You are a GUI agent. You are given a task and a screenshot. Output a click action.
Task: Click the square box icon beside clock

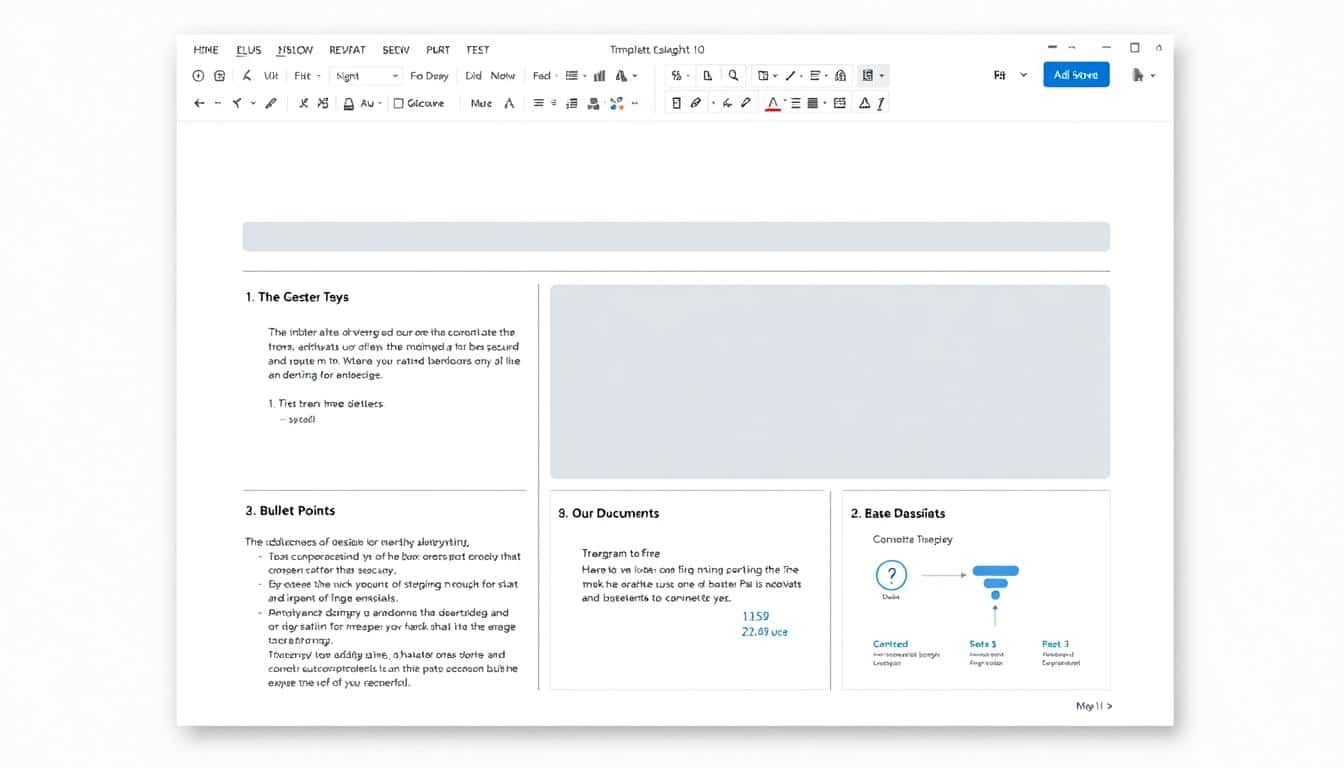coord(220,76)
